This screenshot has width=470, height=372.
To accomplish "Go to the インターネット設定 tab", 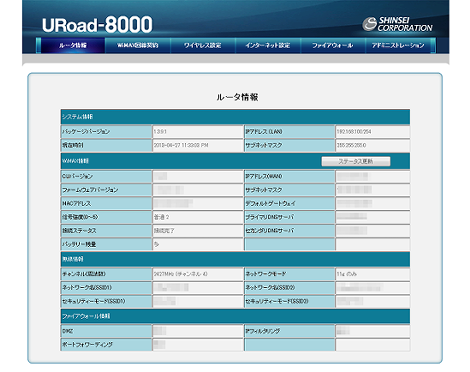I will 268,45.
